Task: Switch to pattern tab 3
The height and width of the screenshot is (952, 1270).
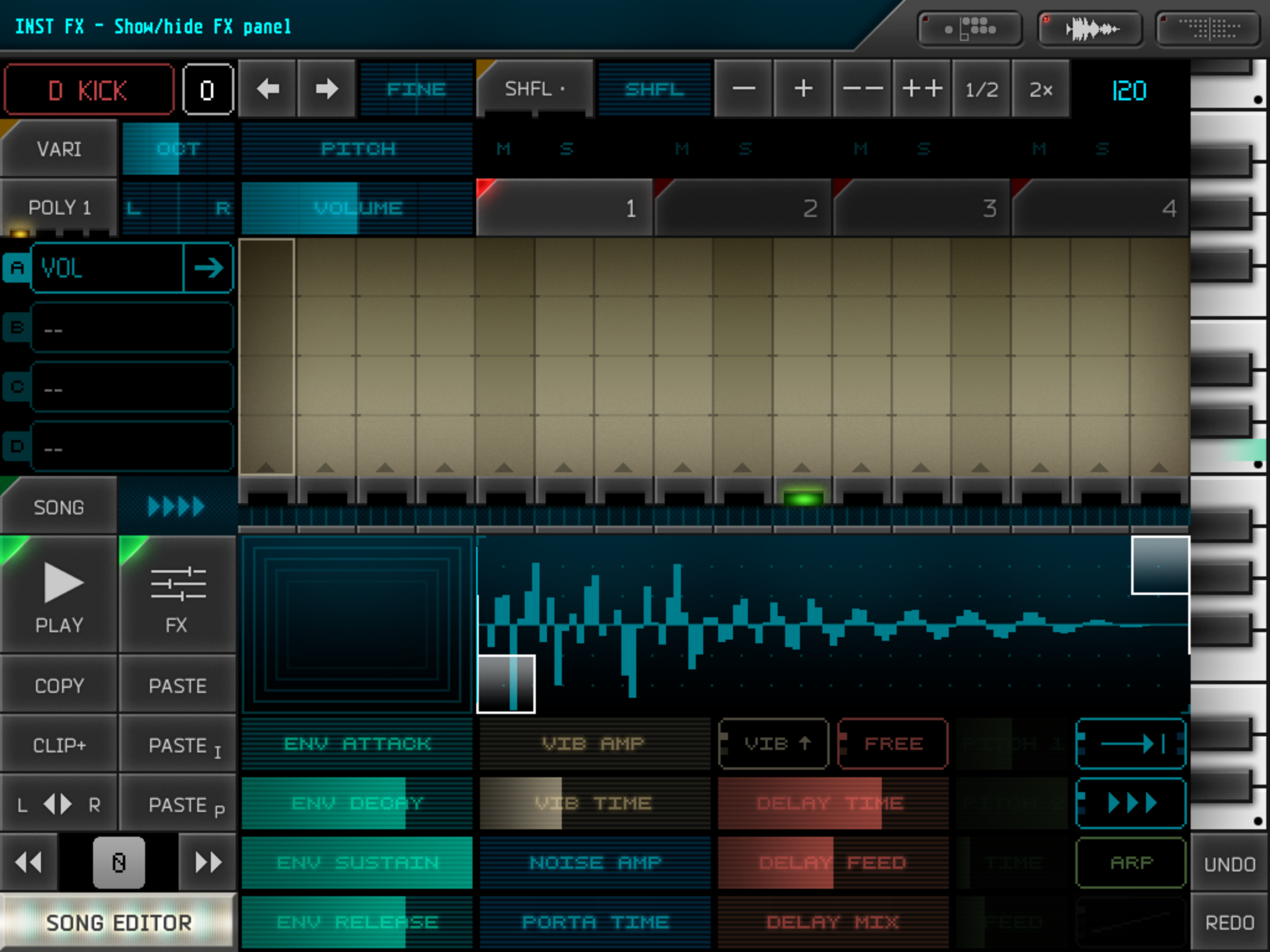Action: [921, 208]
